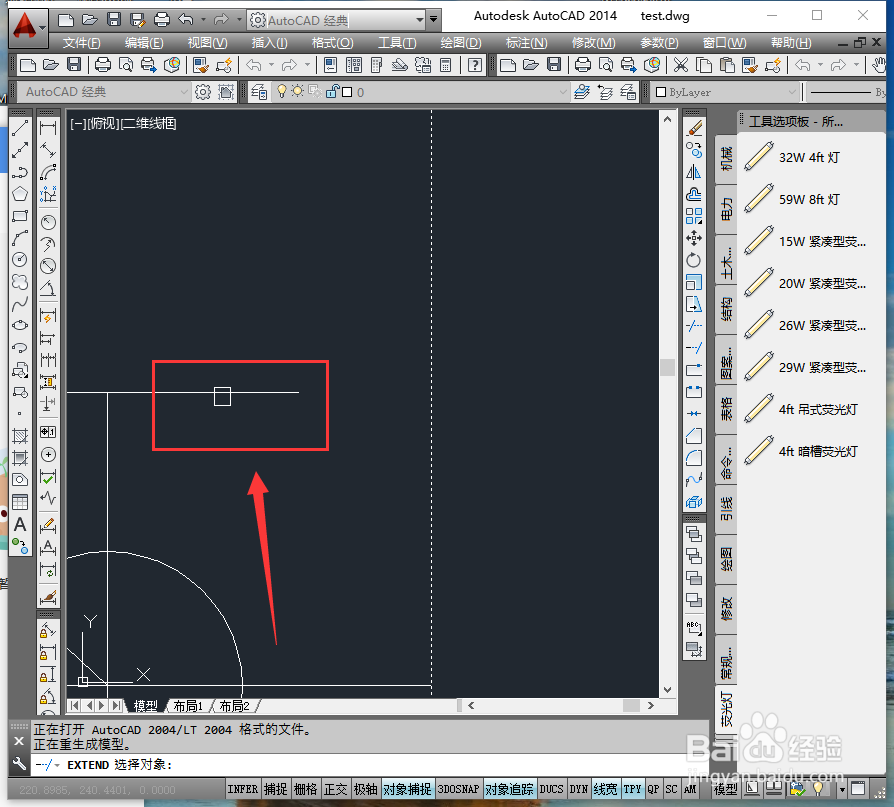Expand the quick access toolbar customize arrow
The height and width of the screenshot is (807, 894).
pyautogui.click(x=434, y=20)
